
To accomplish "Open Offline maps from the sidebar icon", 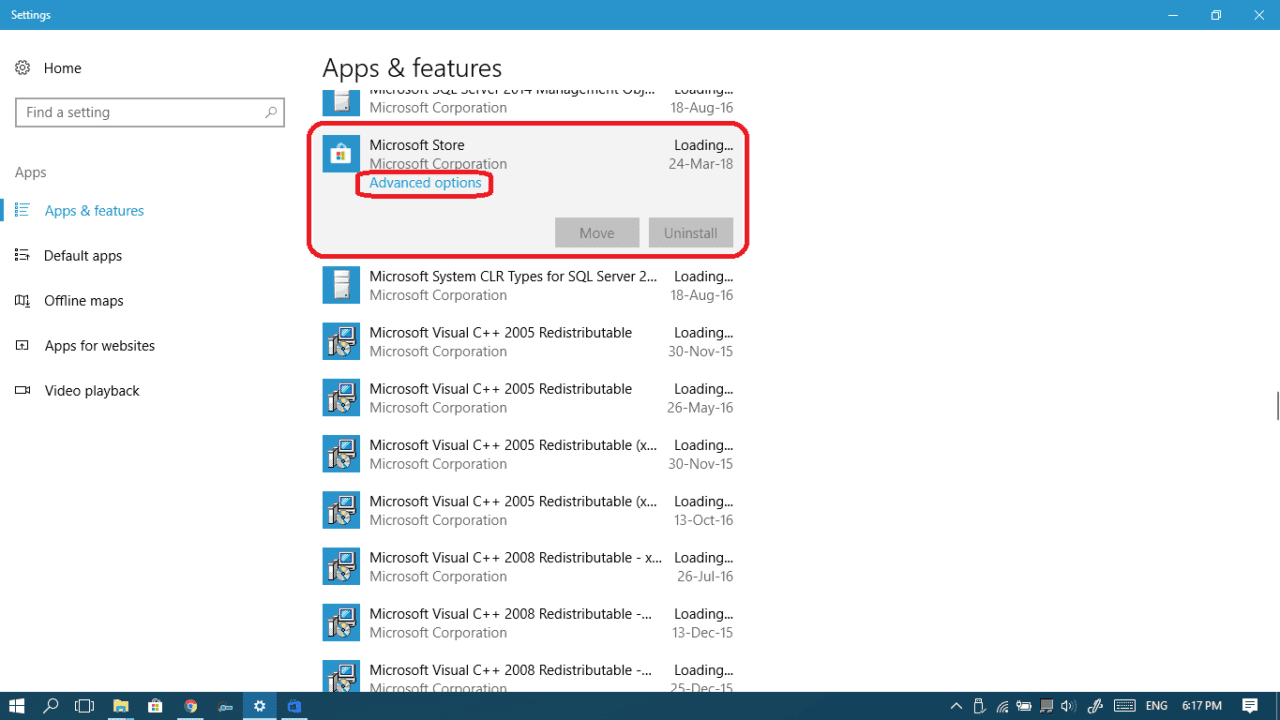I will point(21,300).
